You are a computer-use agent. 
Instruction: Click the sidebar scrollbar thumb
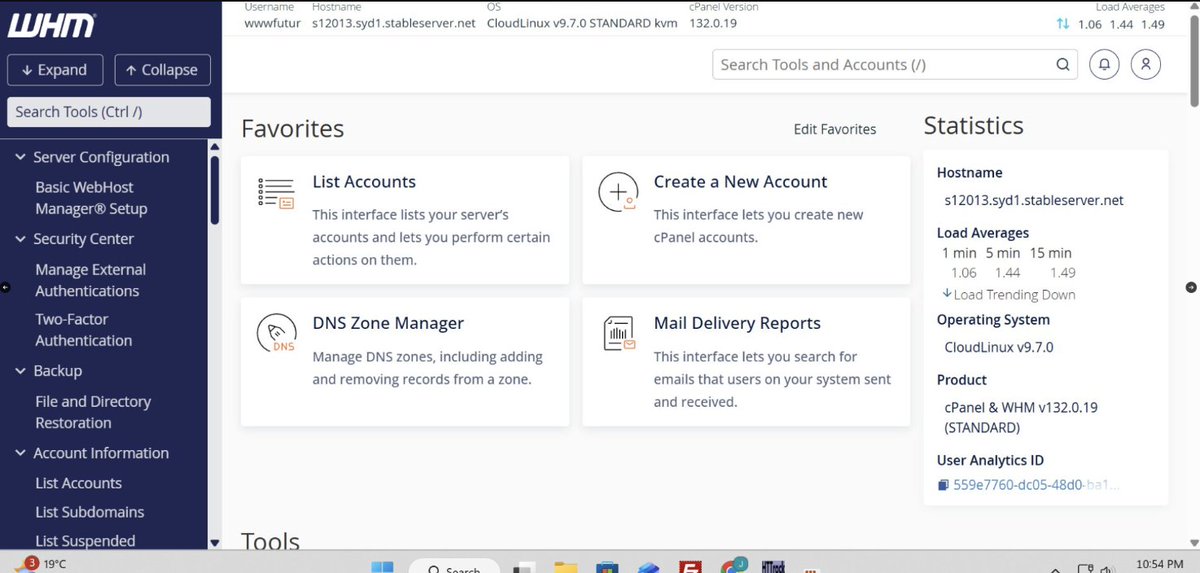click(x=214, y=191)
